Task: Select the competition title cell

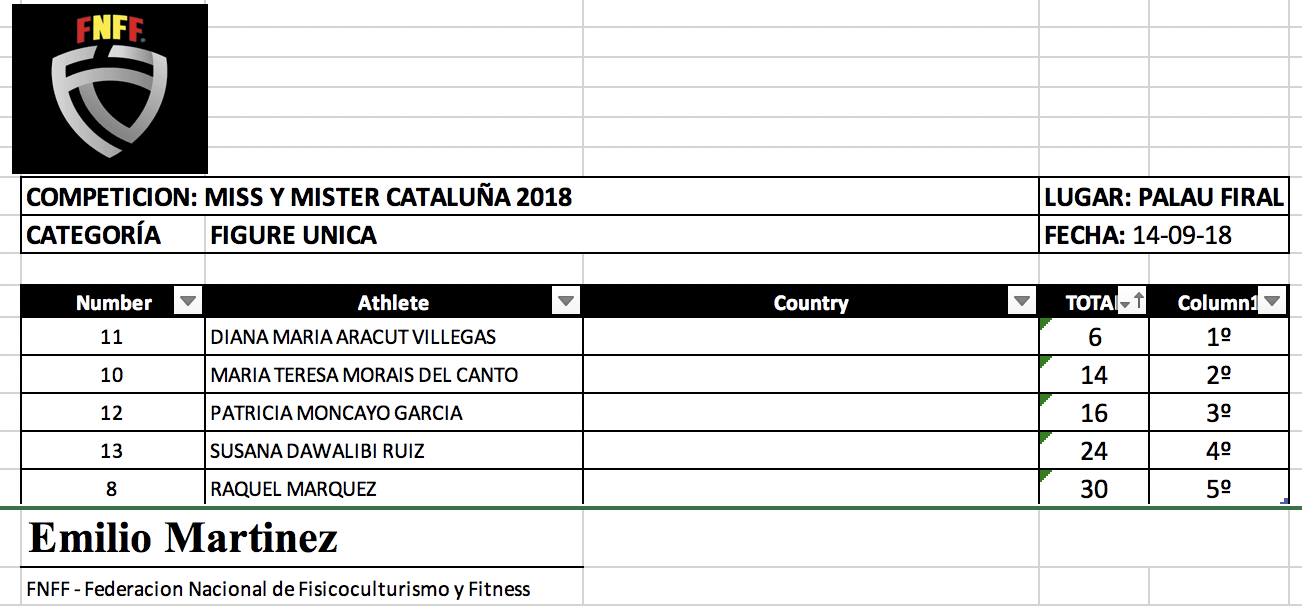Action: coord(300,197)
